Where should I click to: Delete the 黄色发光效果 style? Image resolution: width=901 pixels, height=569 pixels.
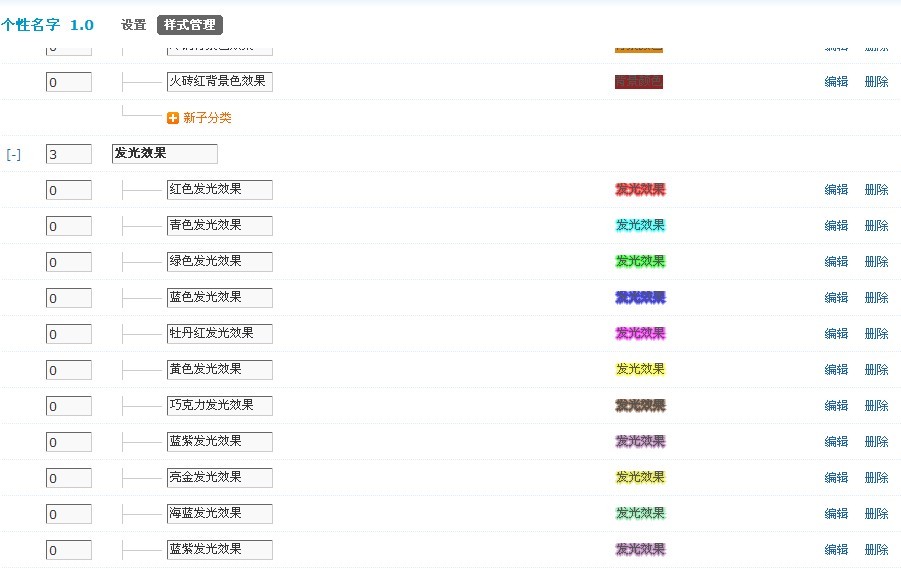click(876, 369)
